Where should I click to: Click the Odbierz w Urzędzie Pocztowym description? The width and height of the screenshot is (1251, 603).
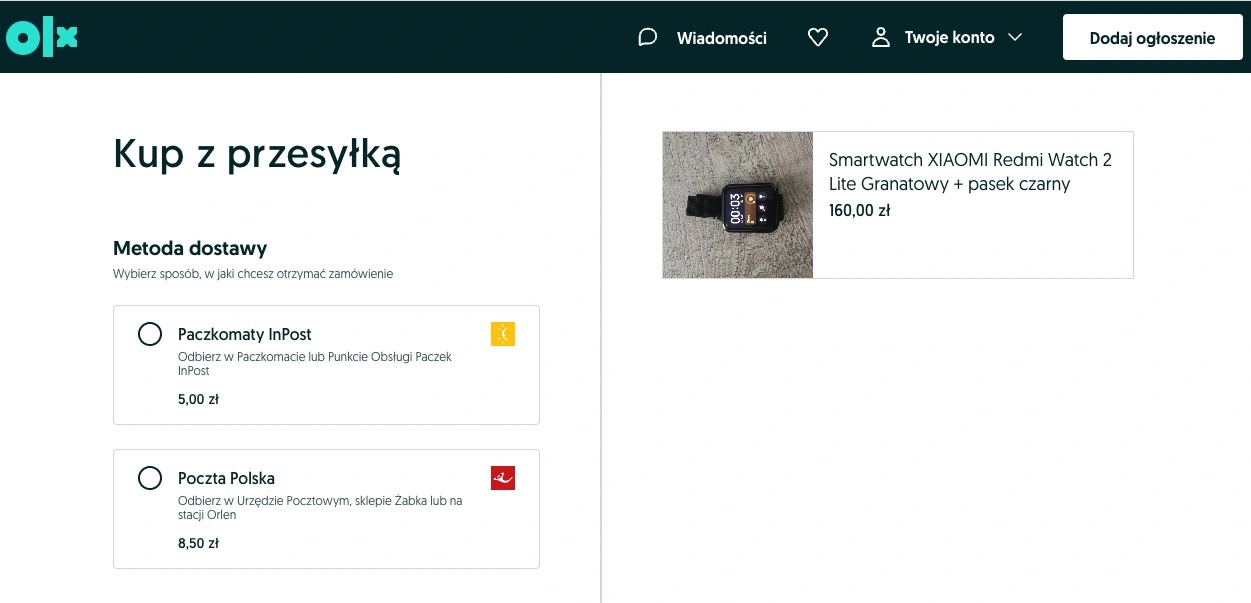[x=320, y=508]
